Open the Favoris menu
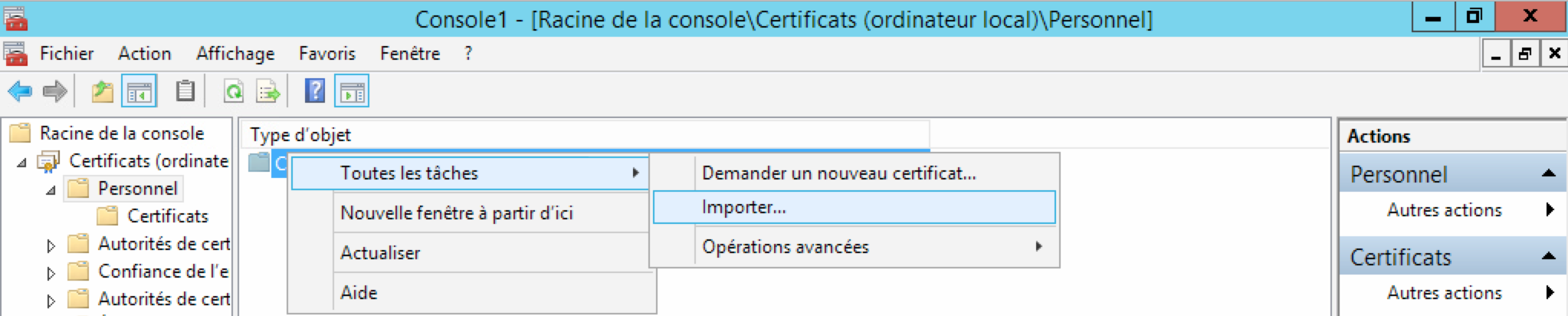The image size is (1568, 316). (327, 54)
